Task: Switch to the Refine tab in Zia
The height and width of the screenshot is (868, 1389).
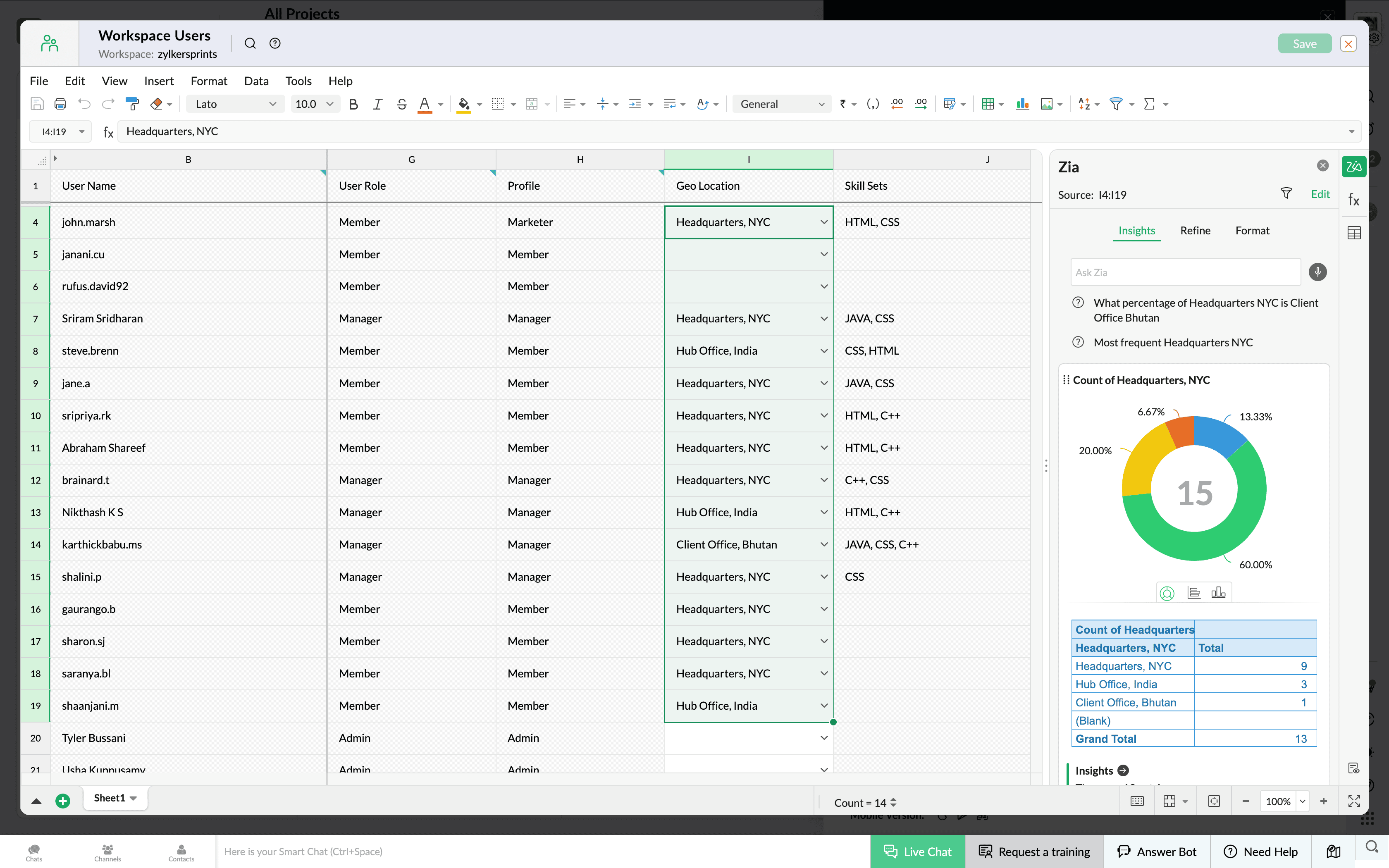Action: pos(1195,231)
